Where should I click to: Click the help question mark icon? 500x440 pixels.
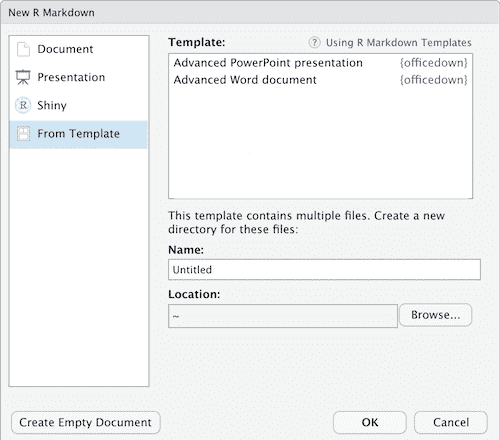[314, 42]
